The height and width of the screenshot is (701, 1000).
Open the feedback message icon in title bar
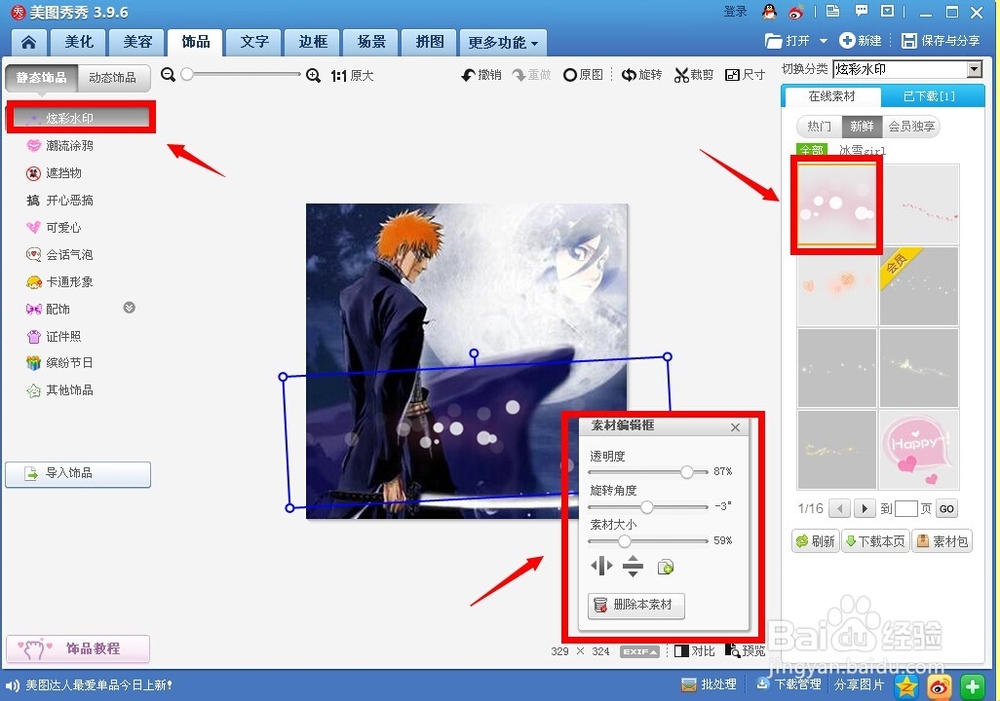(861, 11)
